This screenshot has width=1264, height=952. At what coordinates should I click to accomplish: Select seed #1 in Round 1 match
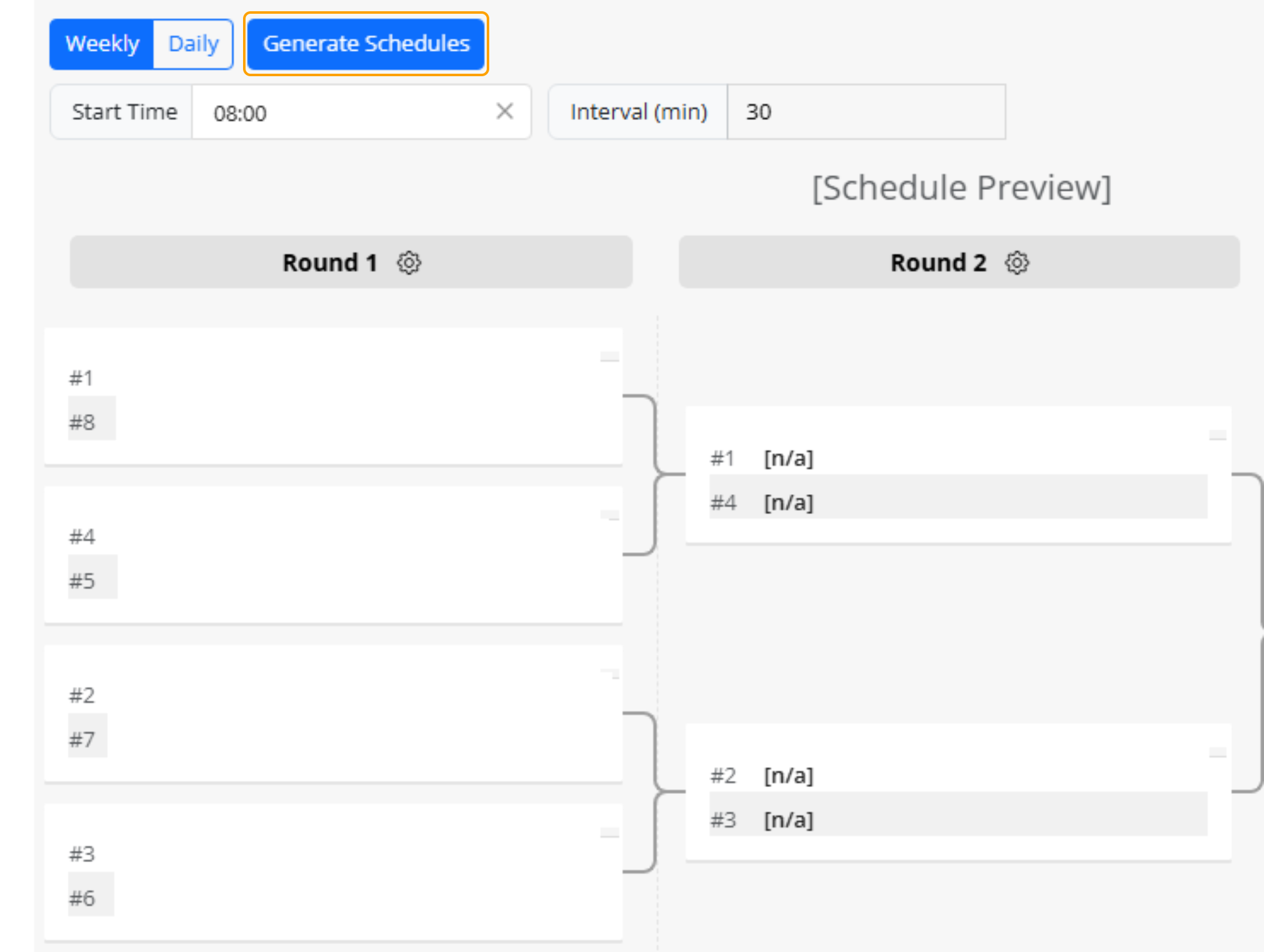click(82, 378)
